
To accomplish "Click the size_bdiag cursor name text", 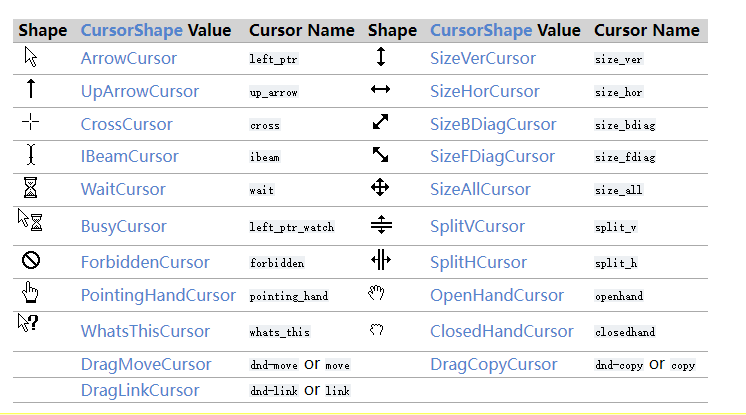I will pyautogui.click(x=625, y=125).
